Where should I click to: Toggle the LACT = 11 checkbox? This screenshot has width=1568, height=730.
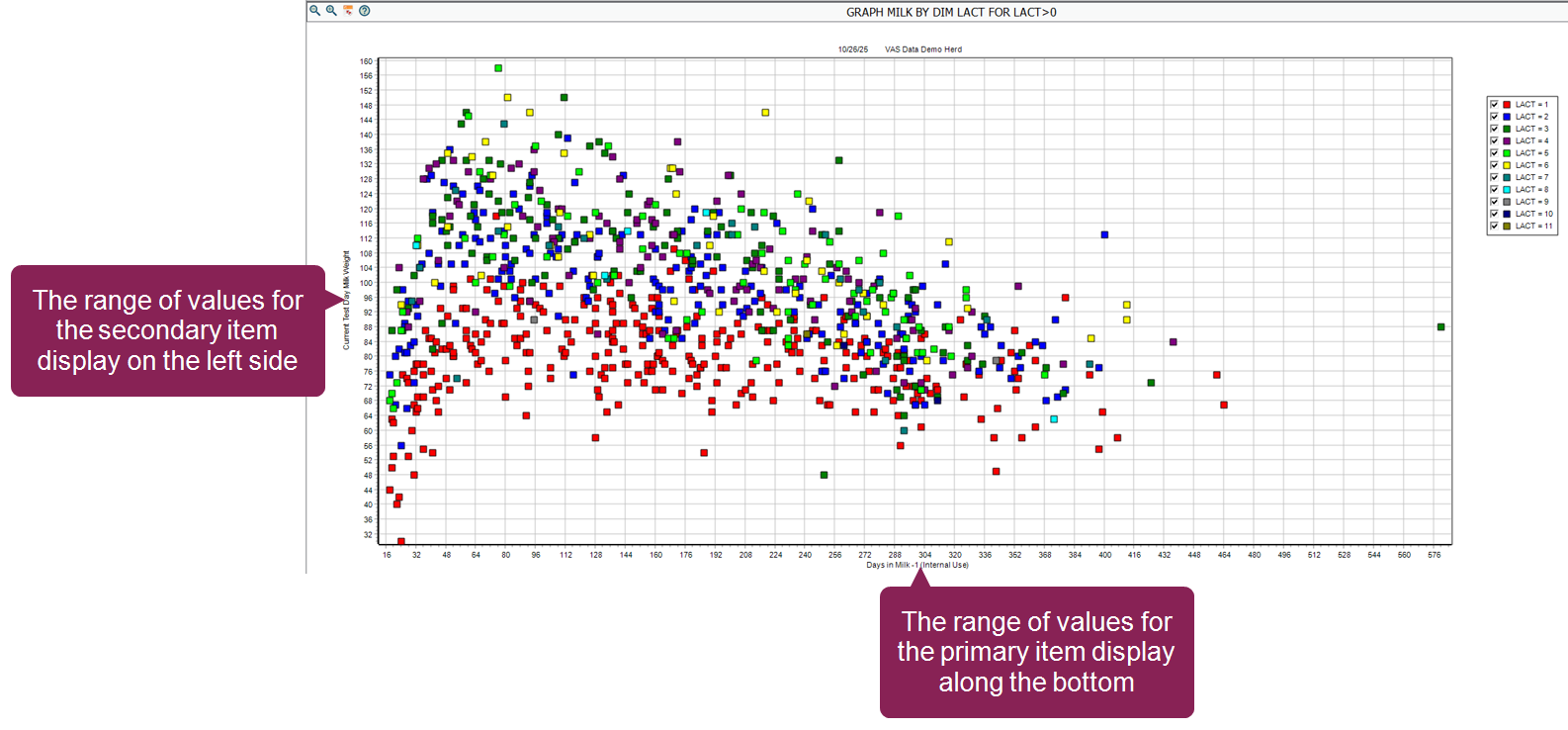pos(1494,226)
